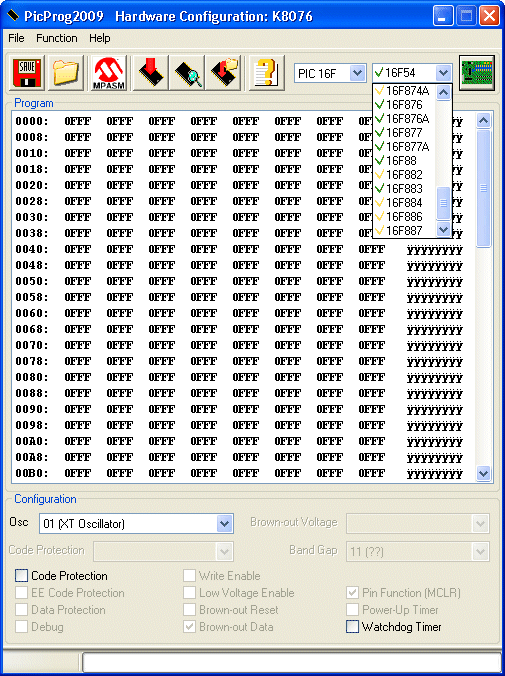Click the Save floppy disk icon

(x=27, y=73)
